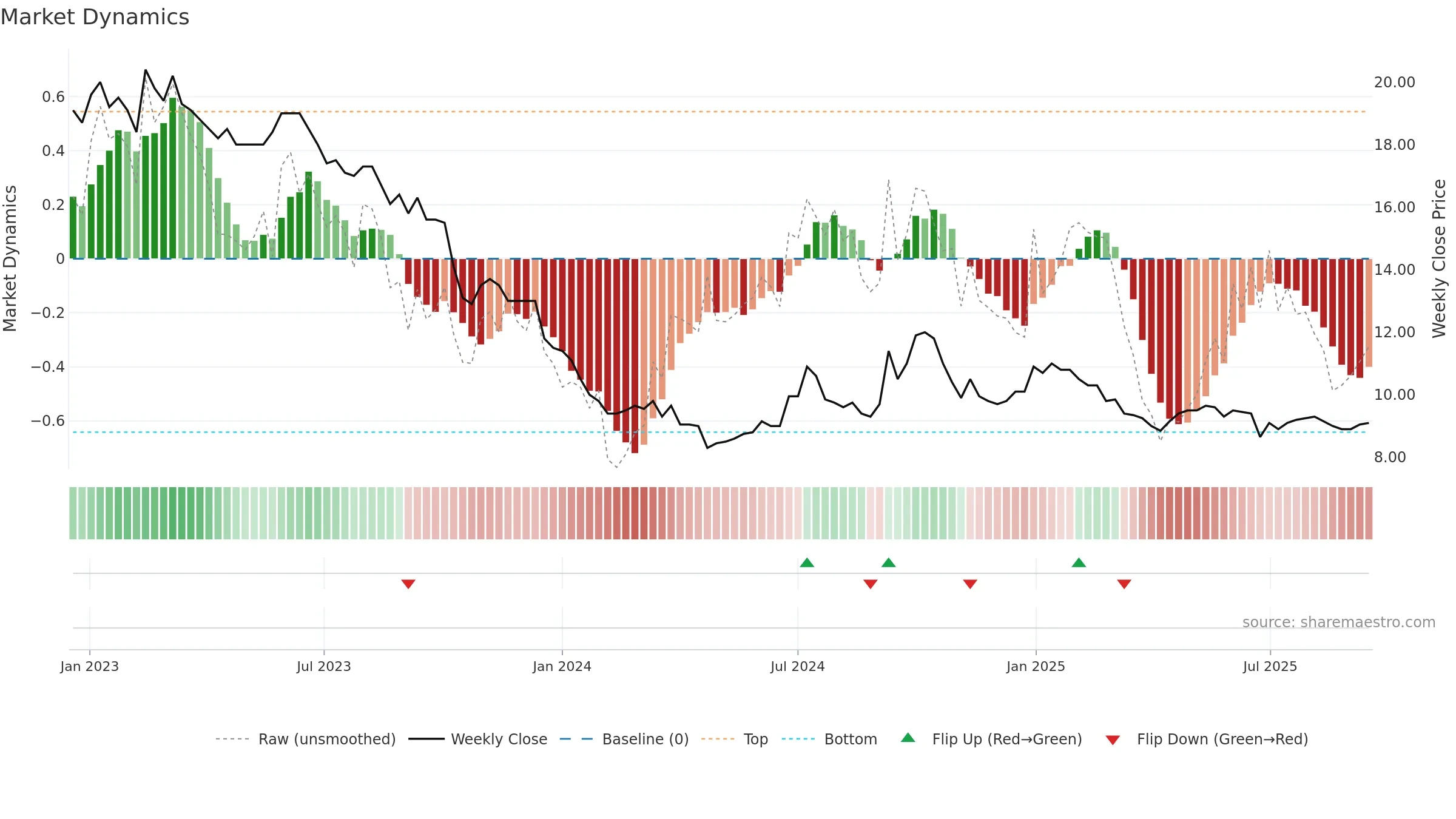The image size is (1456, 819).
Task: Click the Jan 2025 x-axis label
Action: (1036, 666)
